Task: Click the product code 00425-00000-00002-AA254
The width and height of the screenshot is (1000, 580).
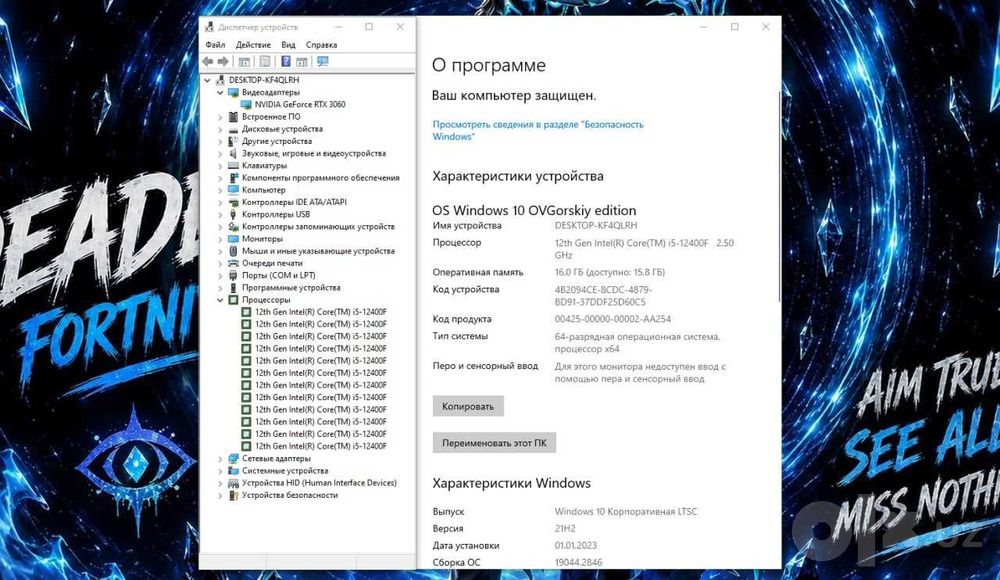Action: click(x=612, y=319)
